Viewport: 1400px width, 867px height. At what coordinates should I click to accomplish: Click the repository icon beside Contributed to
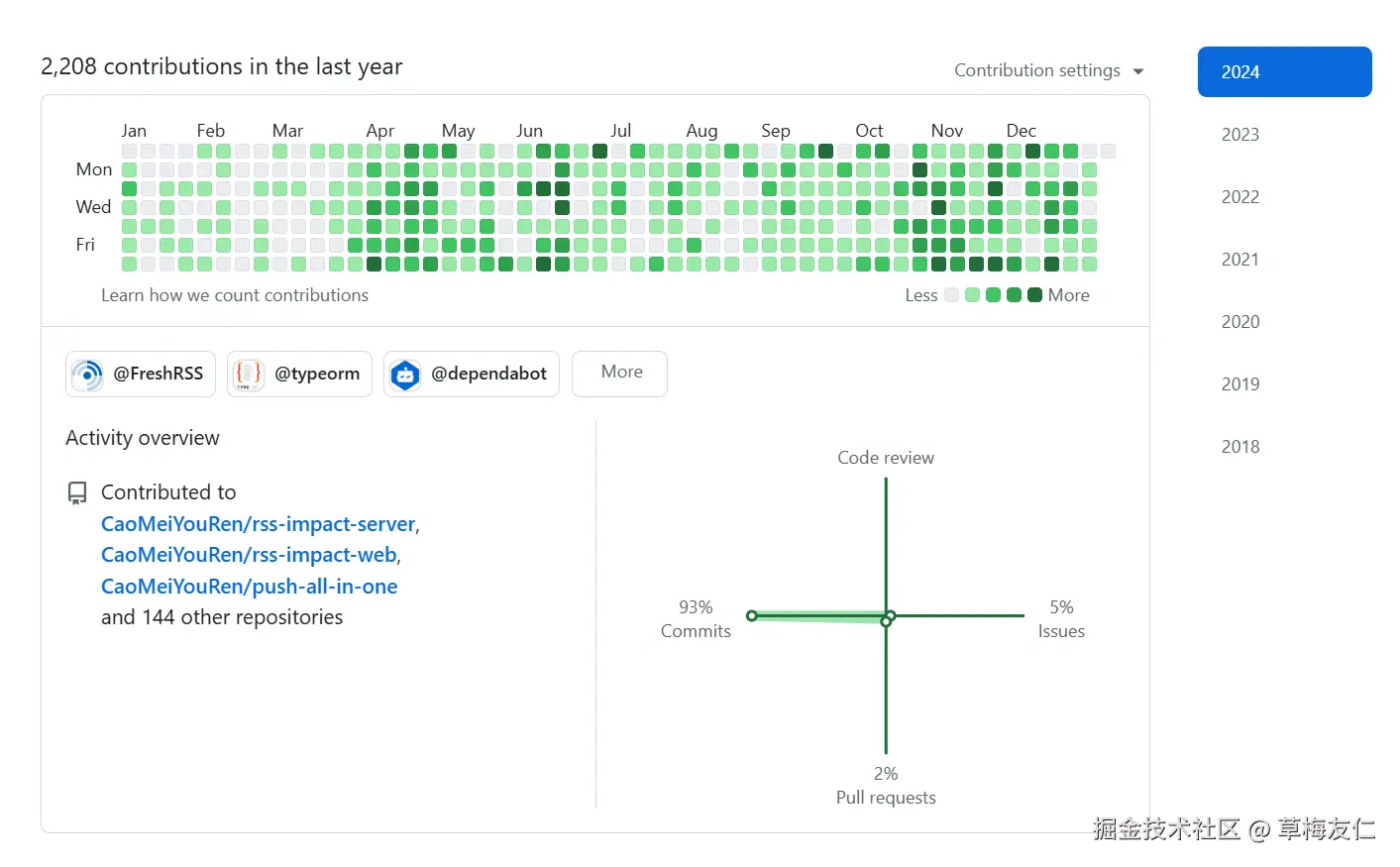77,492
